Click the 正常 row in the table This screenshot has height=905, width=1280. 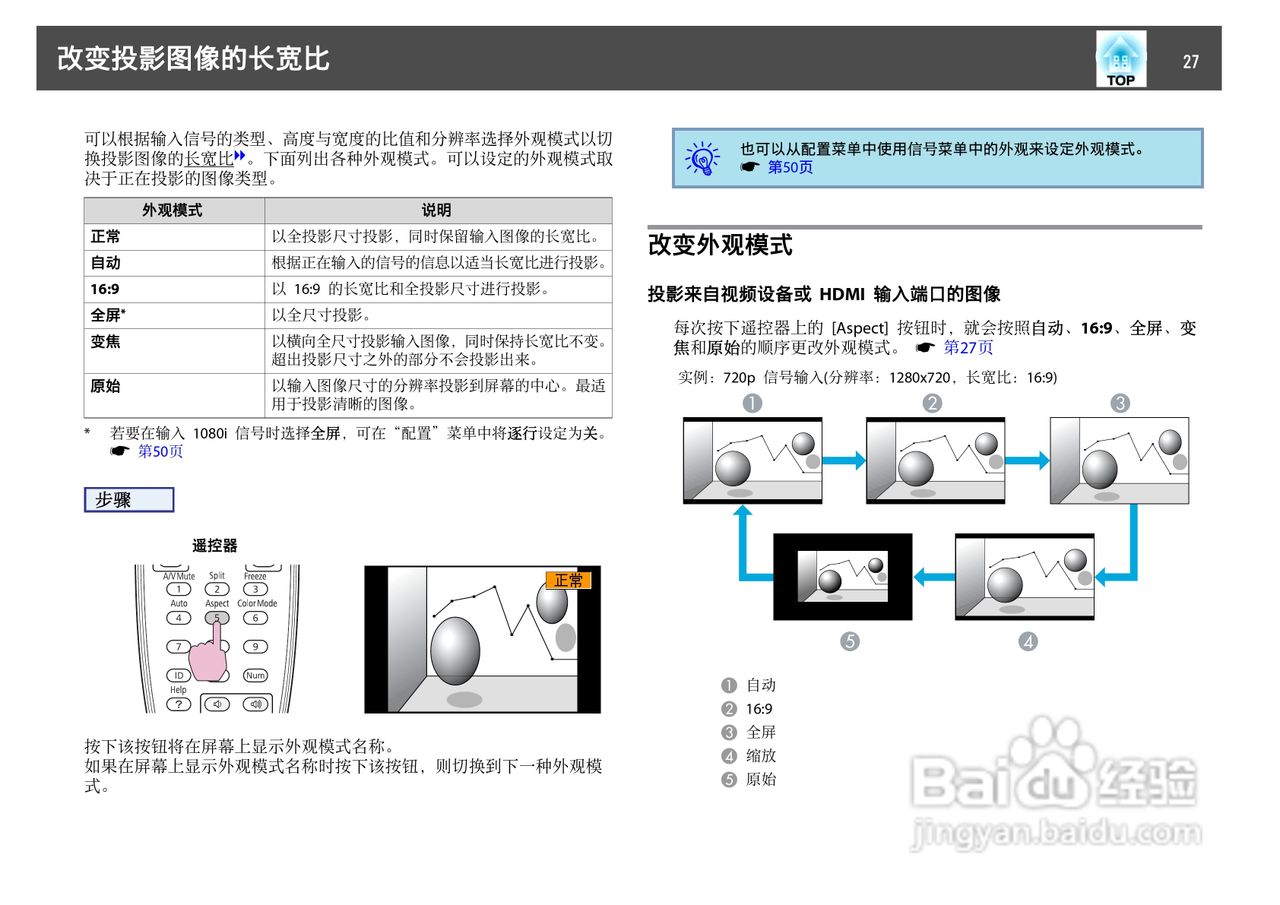[x=348, y=237]
